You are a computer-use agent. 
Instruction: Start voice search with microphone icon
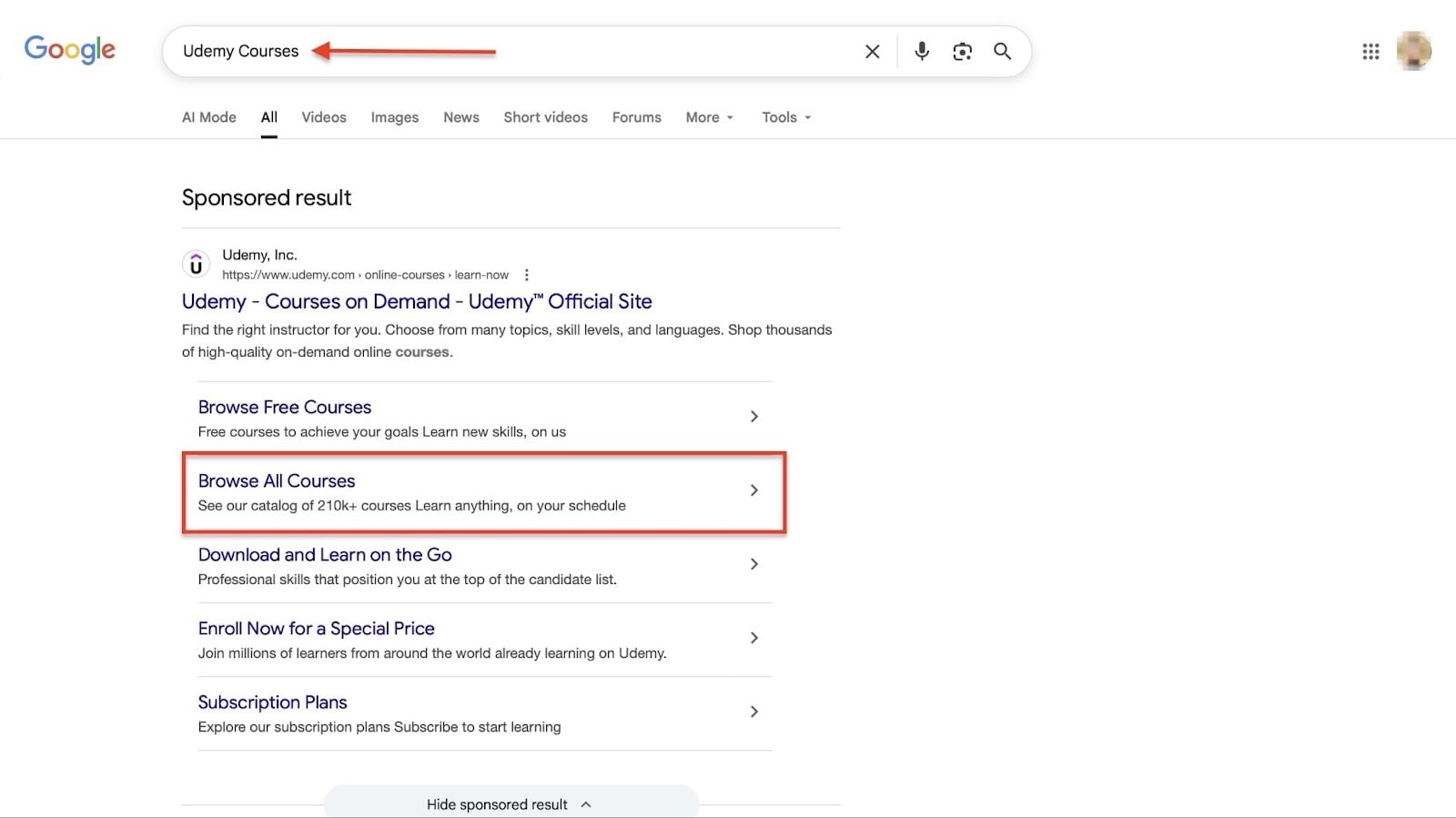coord(922,51)
